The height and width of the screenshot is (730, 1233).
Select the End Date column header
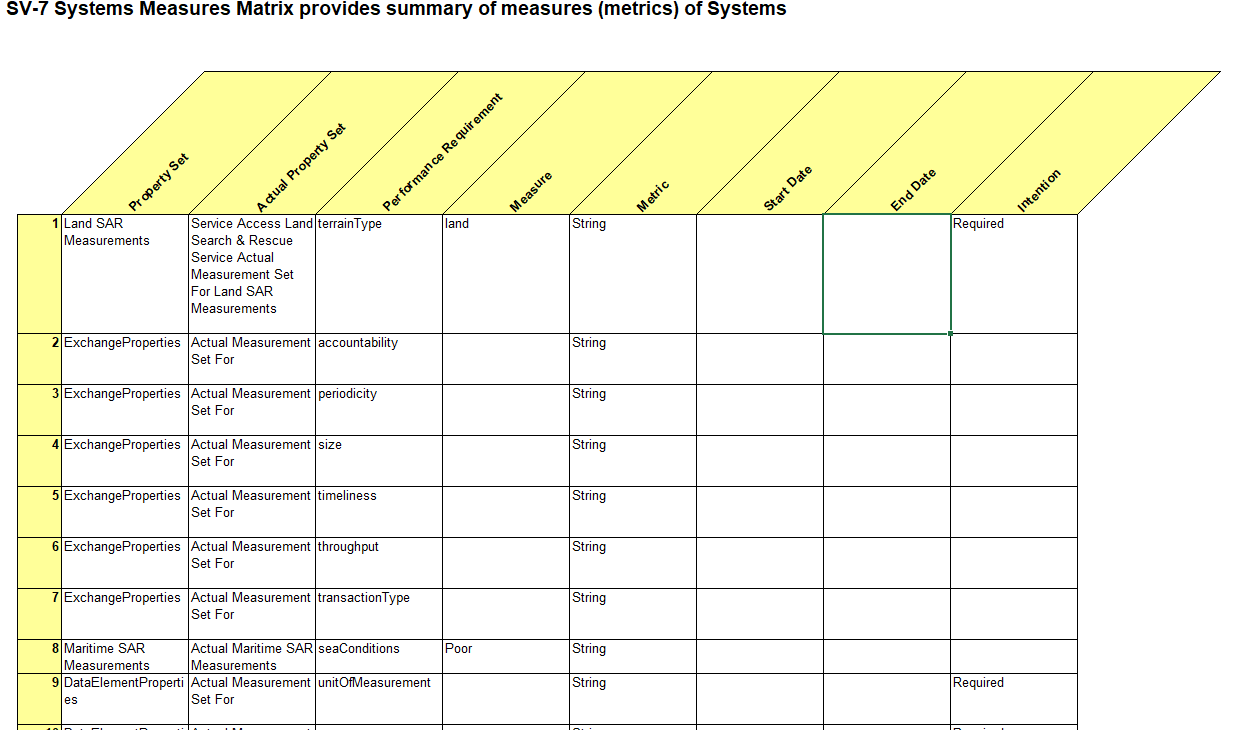pyautogui.click(x=913, y=190)
